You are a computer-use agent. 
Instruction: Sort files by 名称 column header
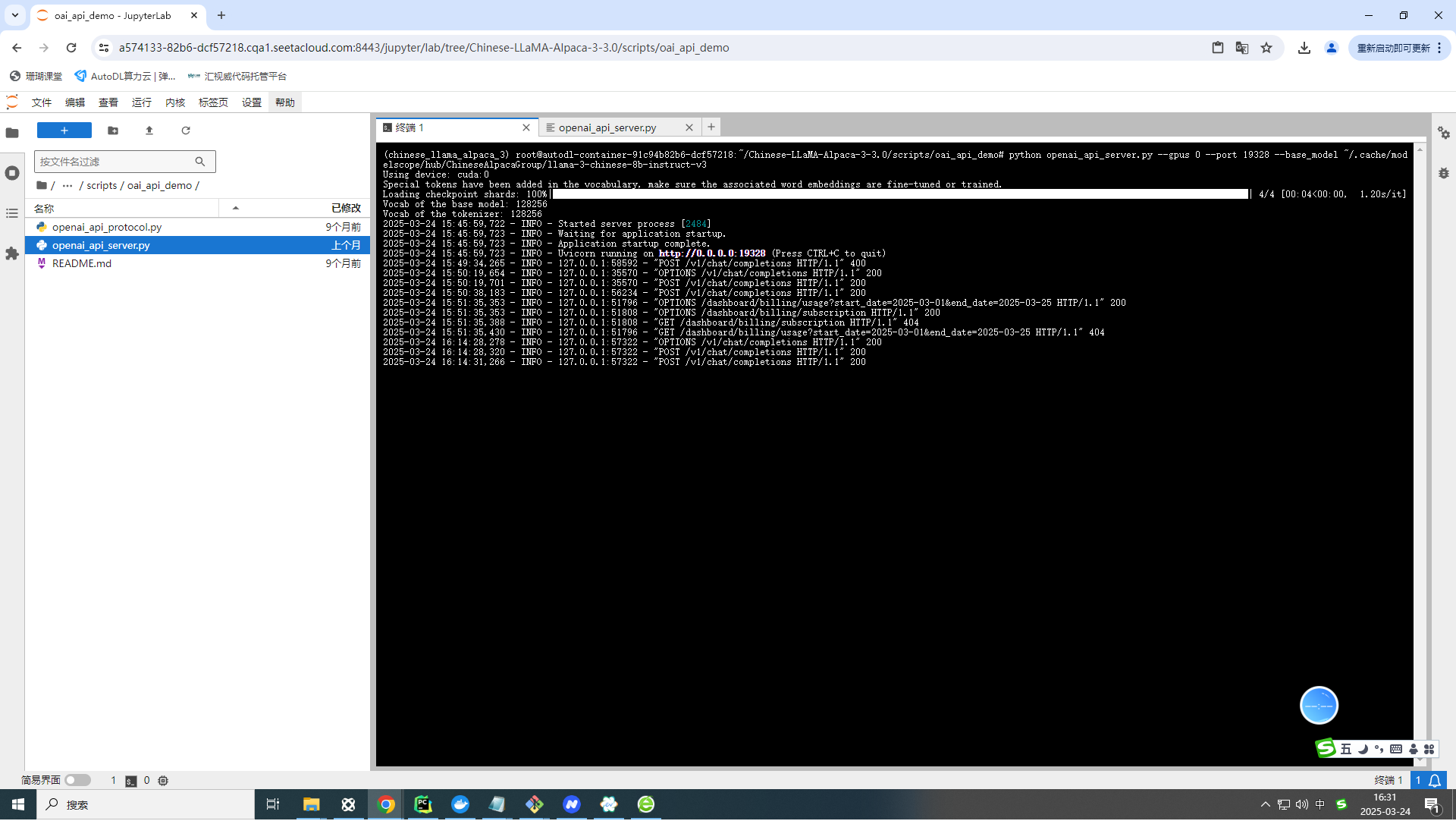[44, 209]
